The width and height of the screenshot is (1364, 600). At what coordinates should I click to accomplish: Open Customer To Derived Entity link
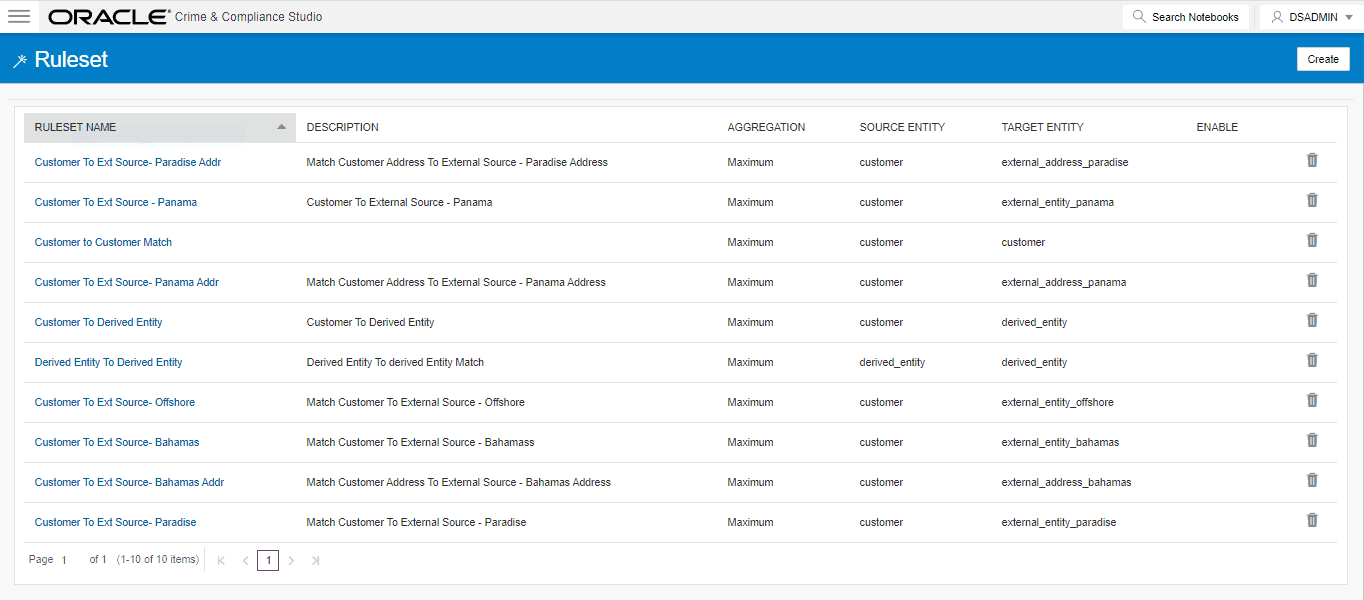tap(98, 322)
